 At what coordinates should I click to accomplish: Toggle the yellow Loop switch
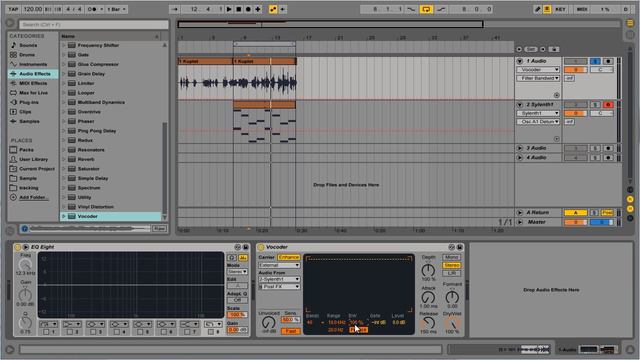[426, 9]
